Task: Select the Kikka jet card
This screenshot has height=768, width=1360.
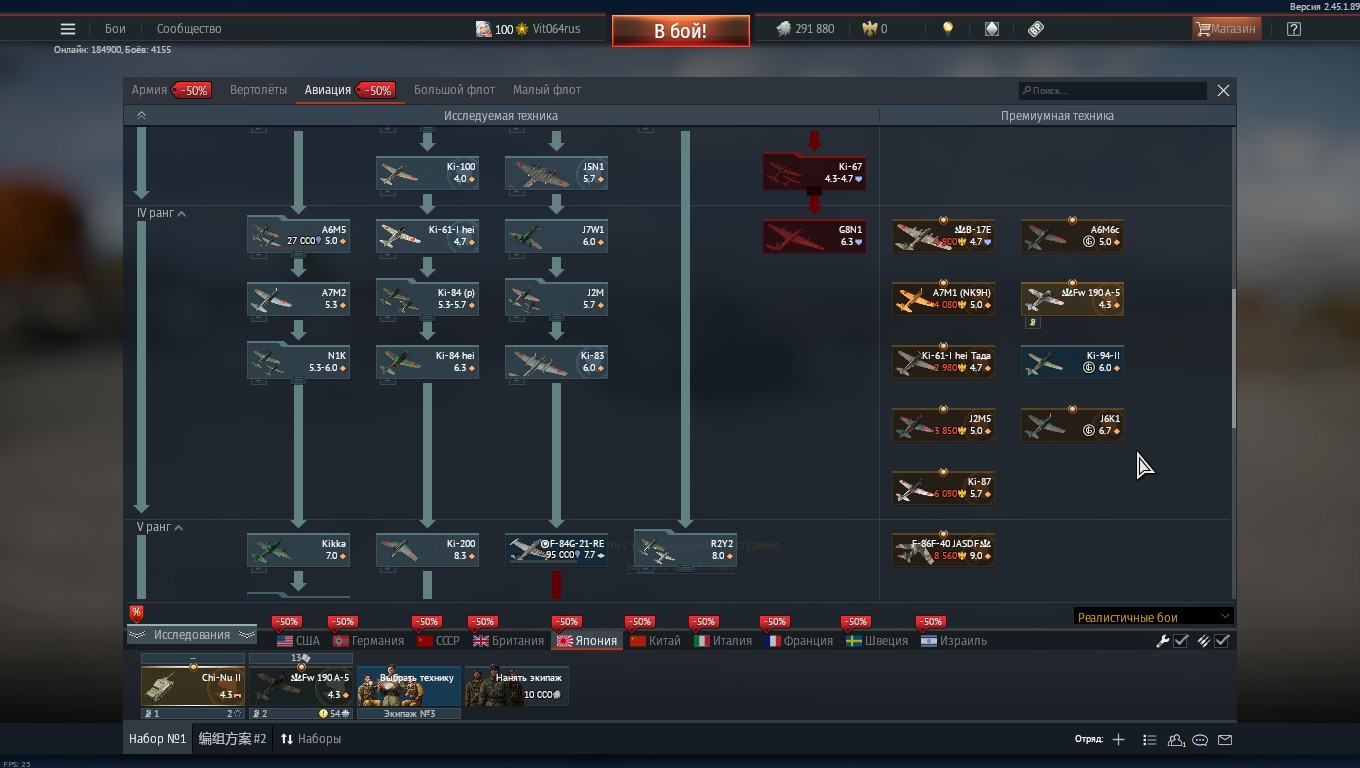Action: tap(298, 549)
